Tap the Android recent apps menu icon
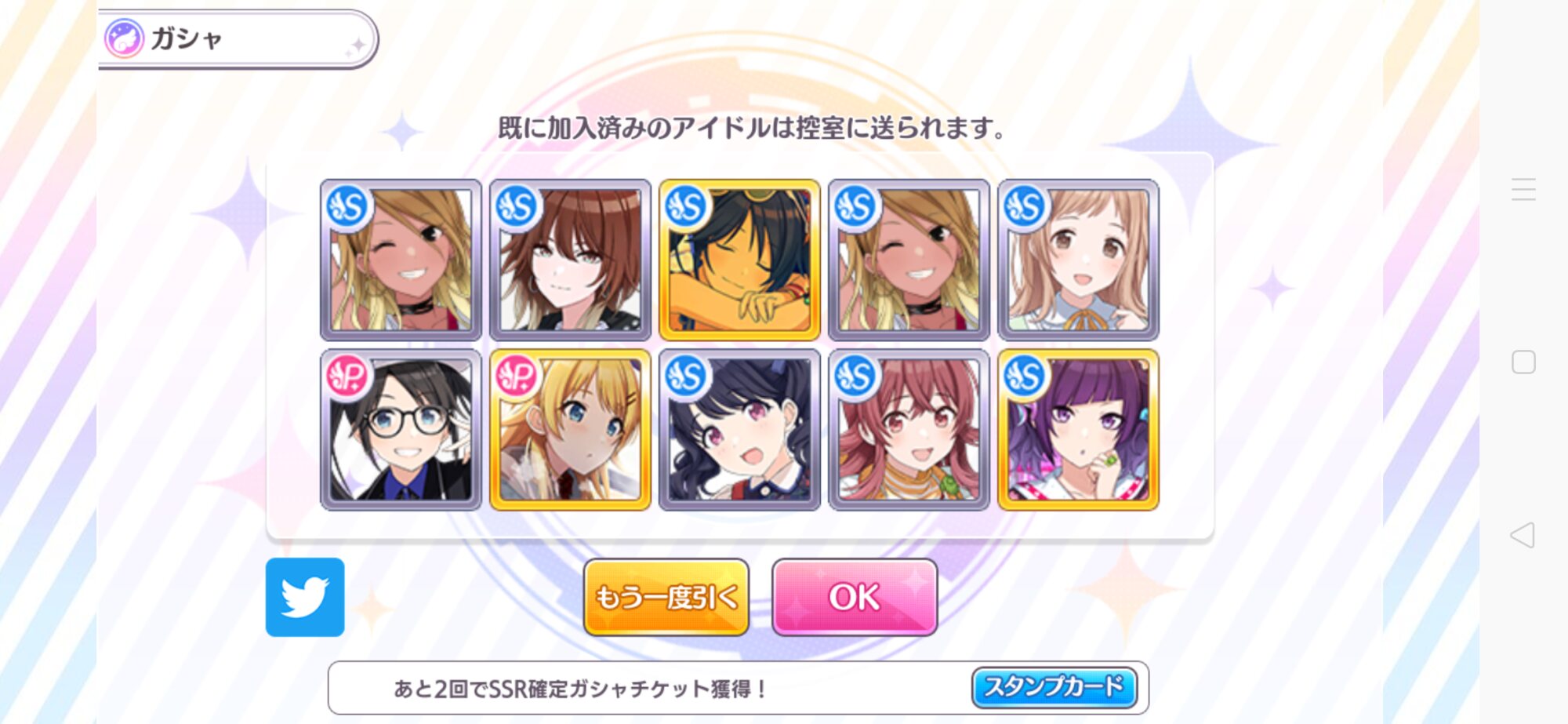Screen dimensions: 1568x724 tap(1523, 189)
